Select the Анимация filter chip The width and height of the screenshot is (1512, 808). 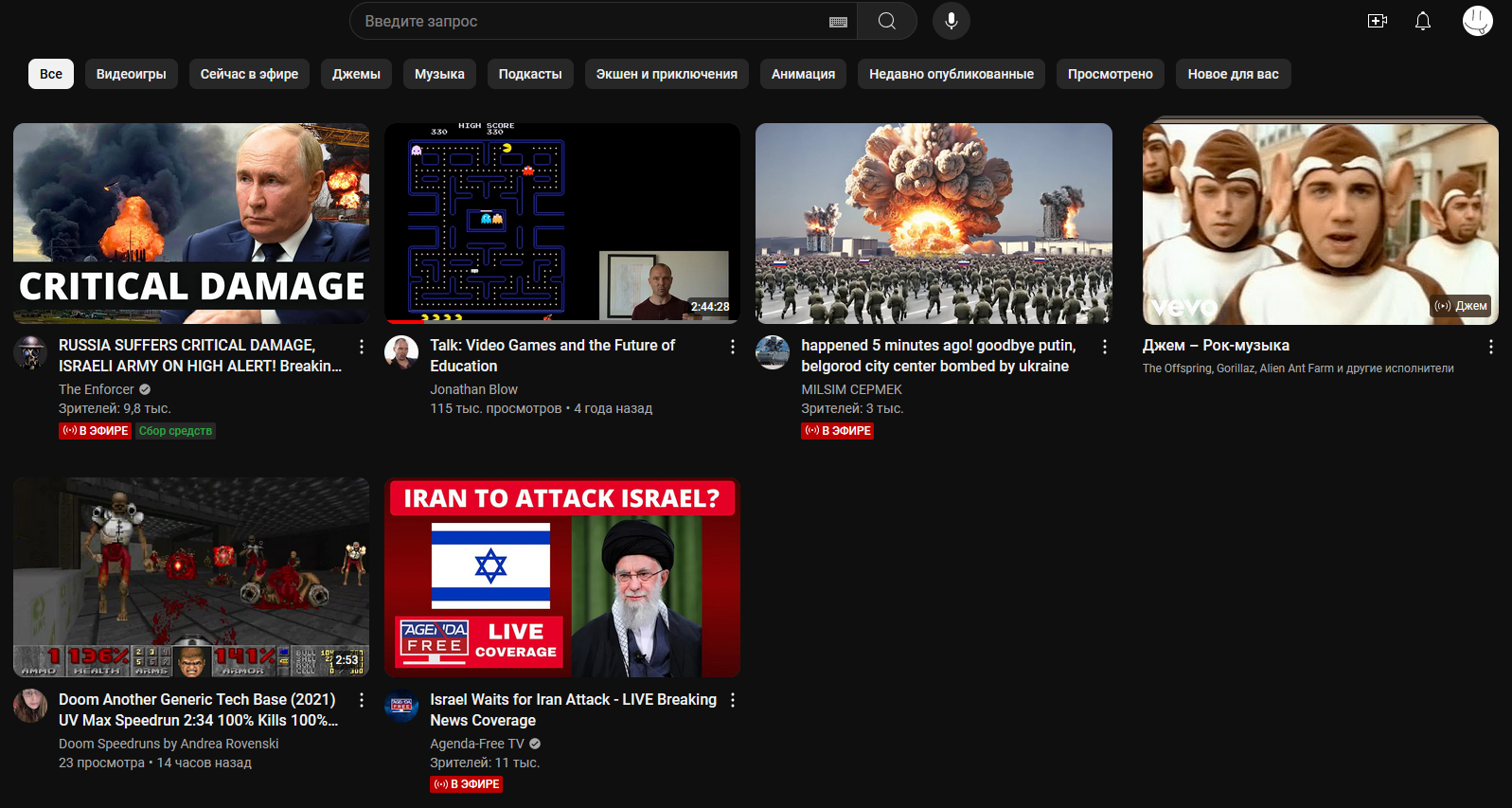[803, 74]
